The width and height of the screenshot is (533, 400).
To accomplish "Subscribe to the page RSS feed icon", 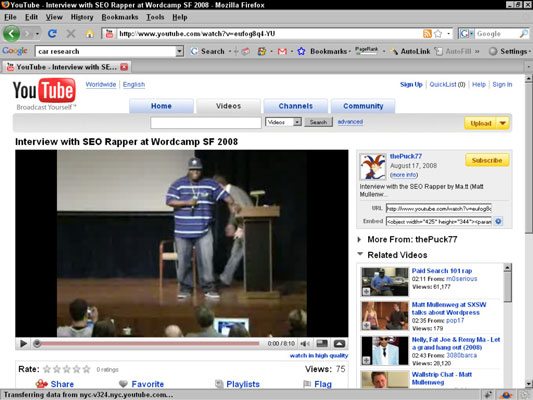I will pyautogui.click(x=427, y=34).
